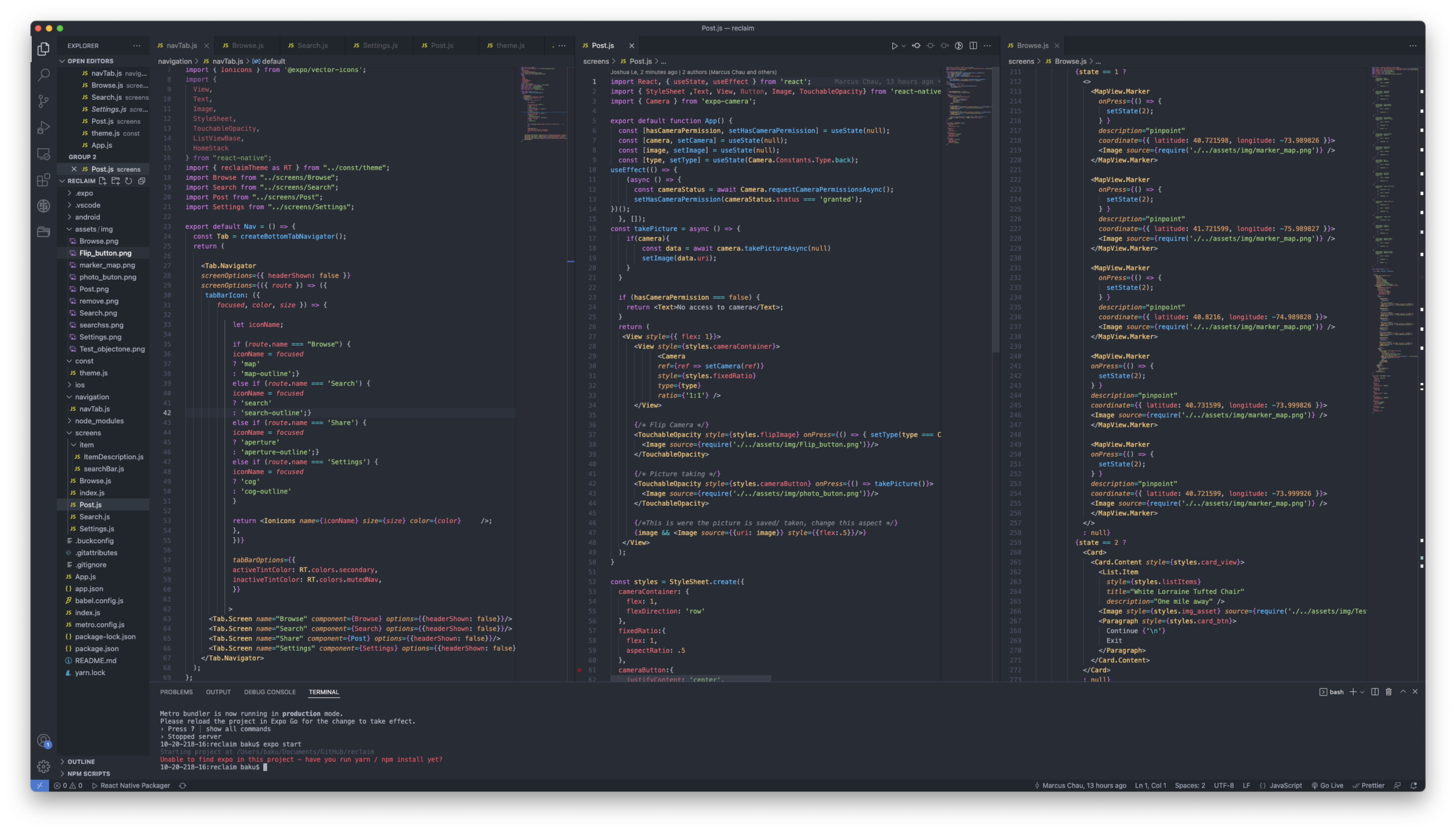Open the Source Control view
Screen dimensions: 1456x832
tap(43, 101)
